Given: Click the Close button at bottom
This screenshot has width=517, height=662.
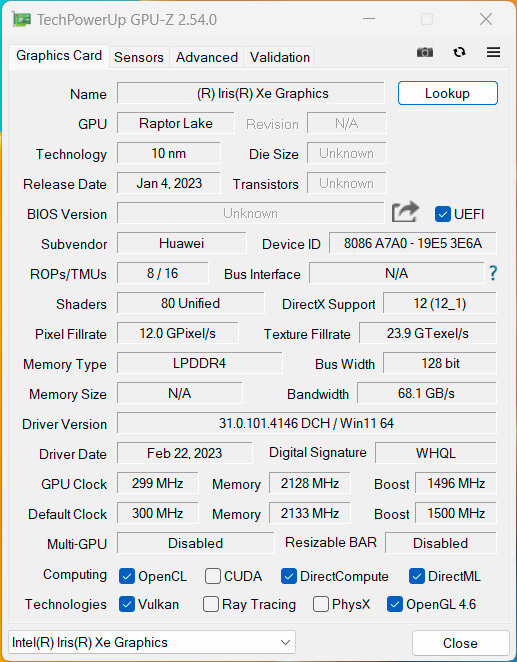Looking at the screenshot, I should 460,643.
